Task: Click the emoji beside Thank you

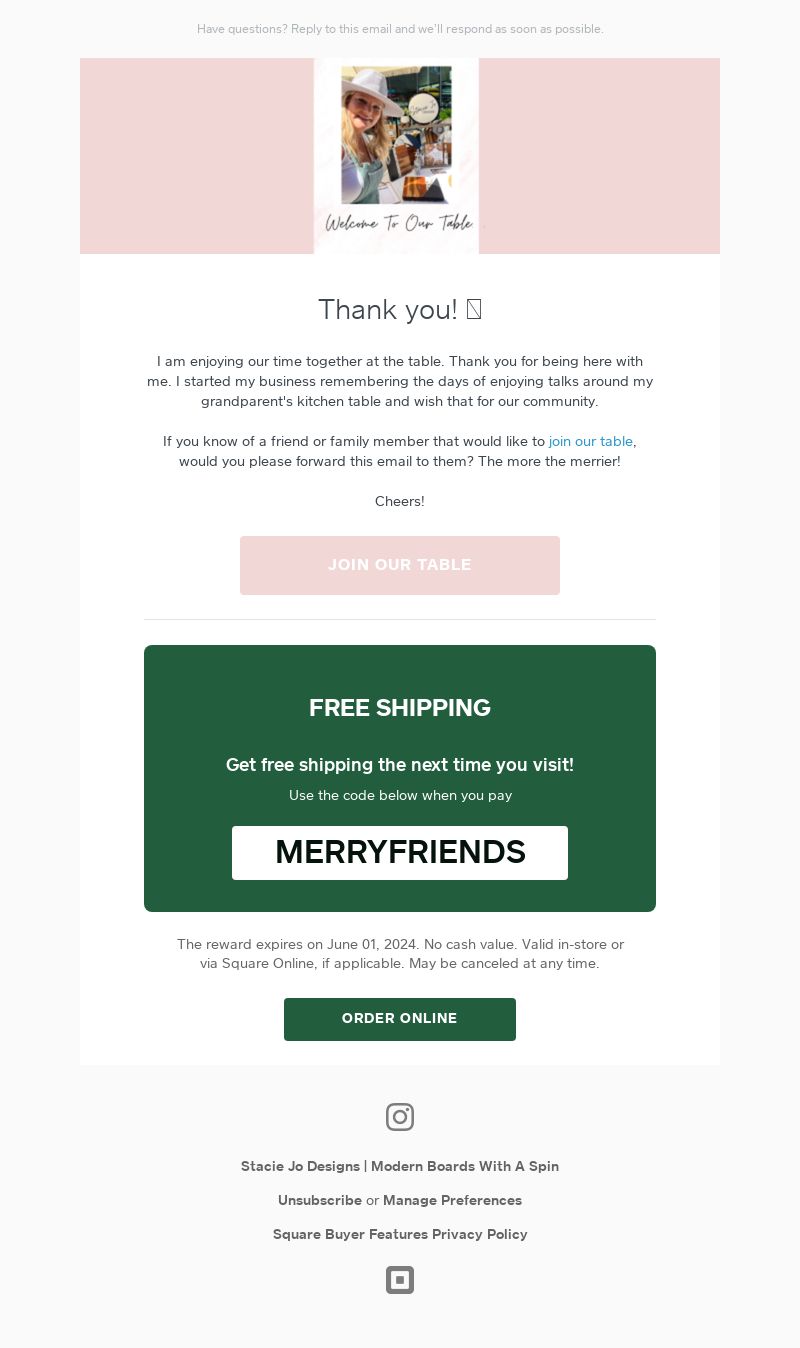Action: [x=474, y=310]
